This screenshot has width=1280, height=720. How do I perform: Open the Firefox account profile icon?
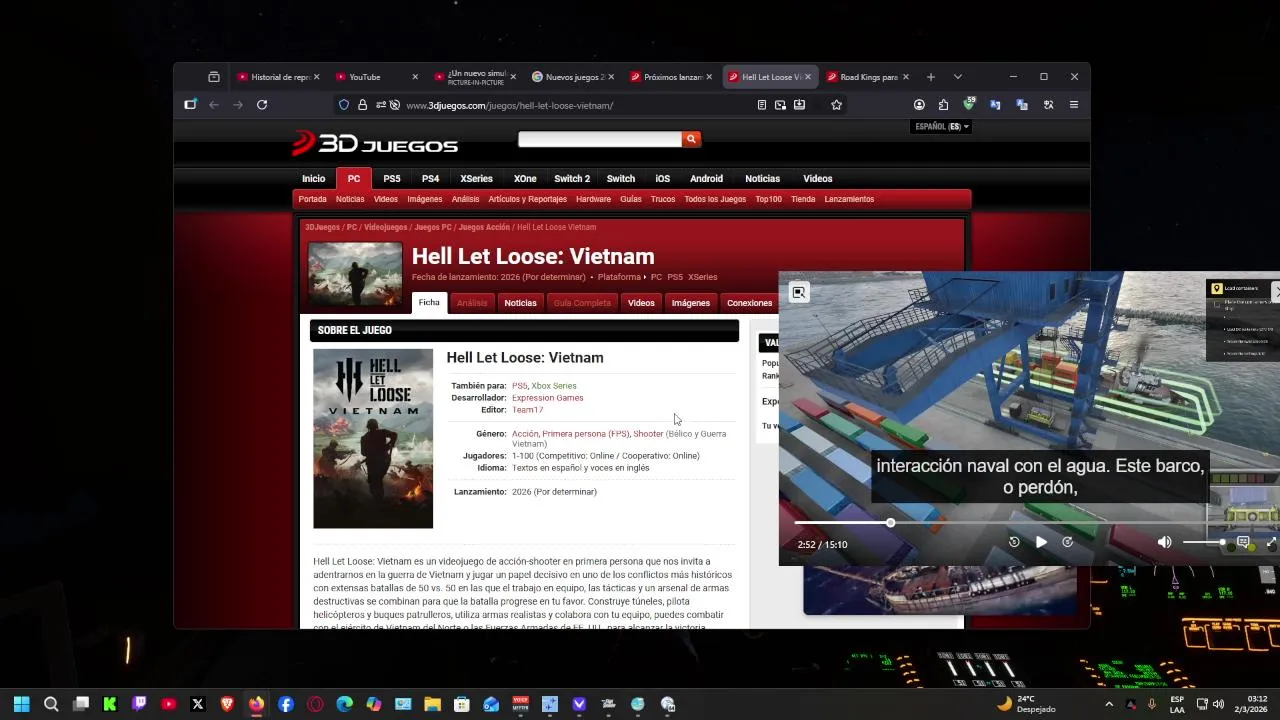919,104
